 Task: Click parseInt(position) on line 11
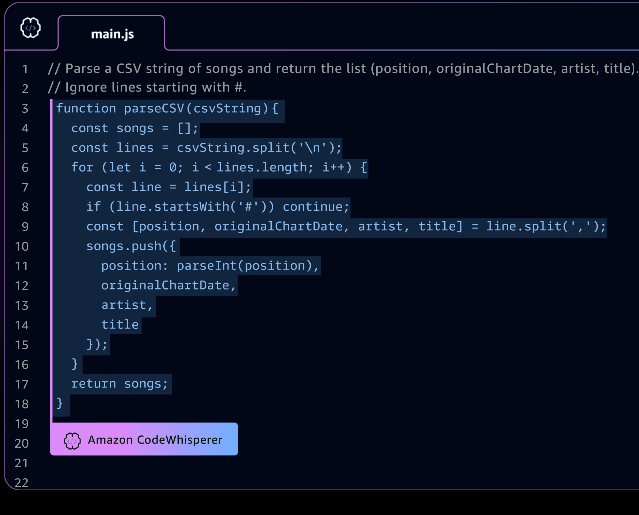[x=244, y=266]
